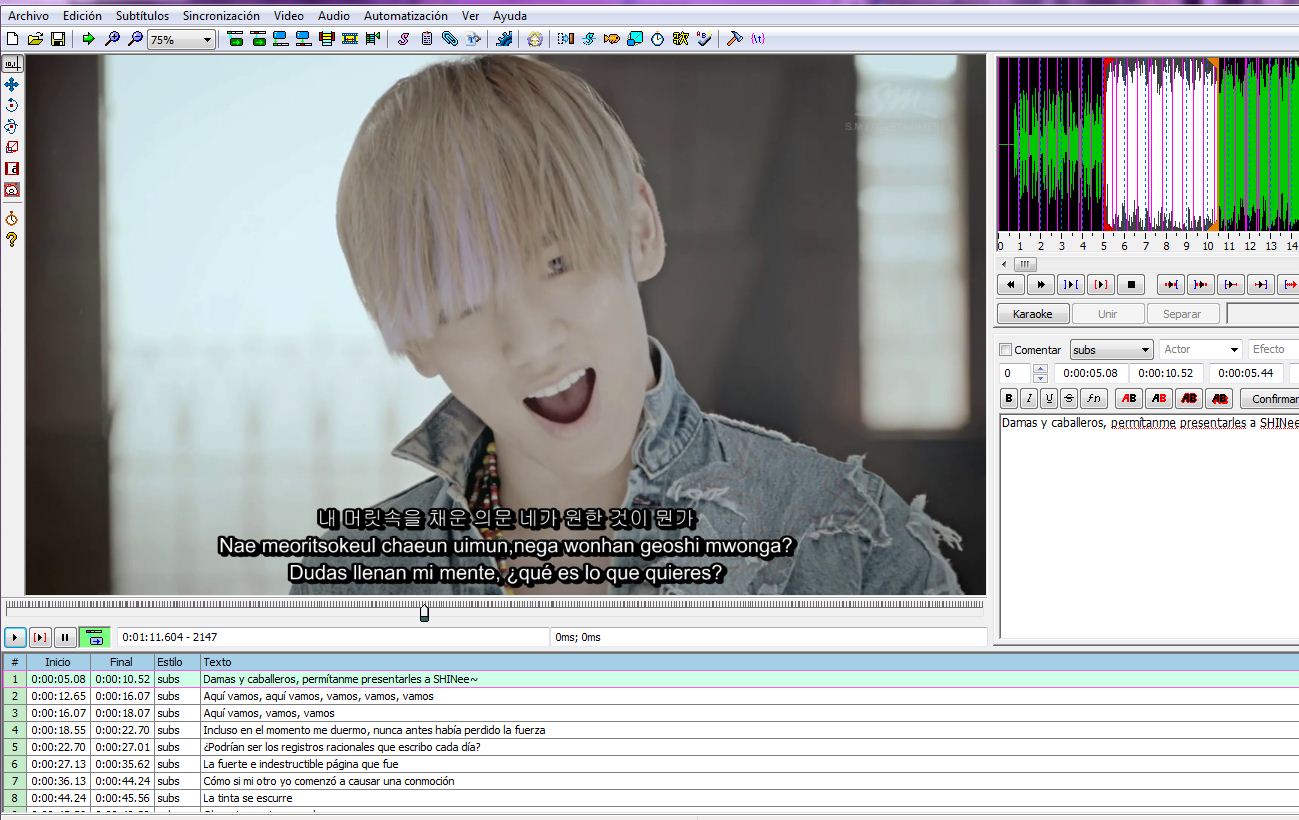Image resolution: width=1299 pixels, height=820 pixels.
Task: Increase the layer number stepper
Action: click(1040, 368)
